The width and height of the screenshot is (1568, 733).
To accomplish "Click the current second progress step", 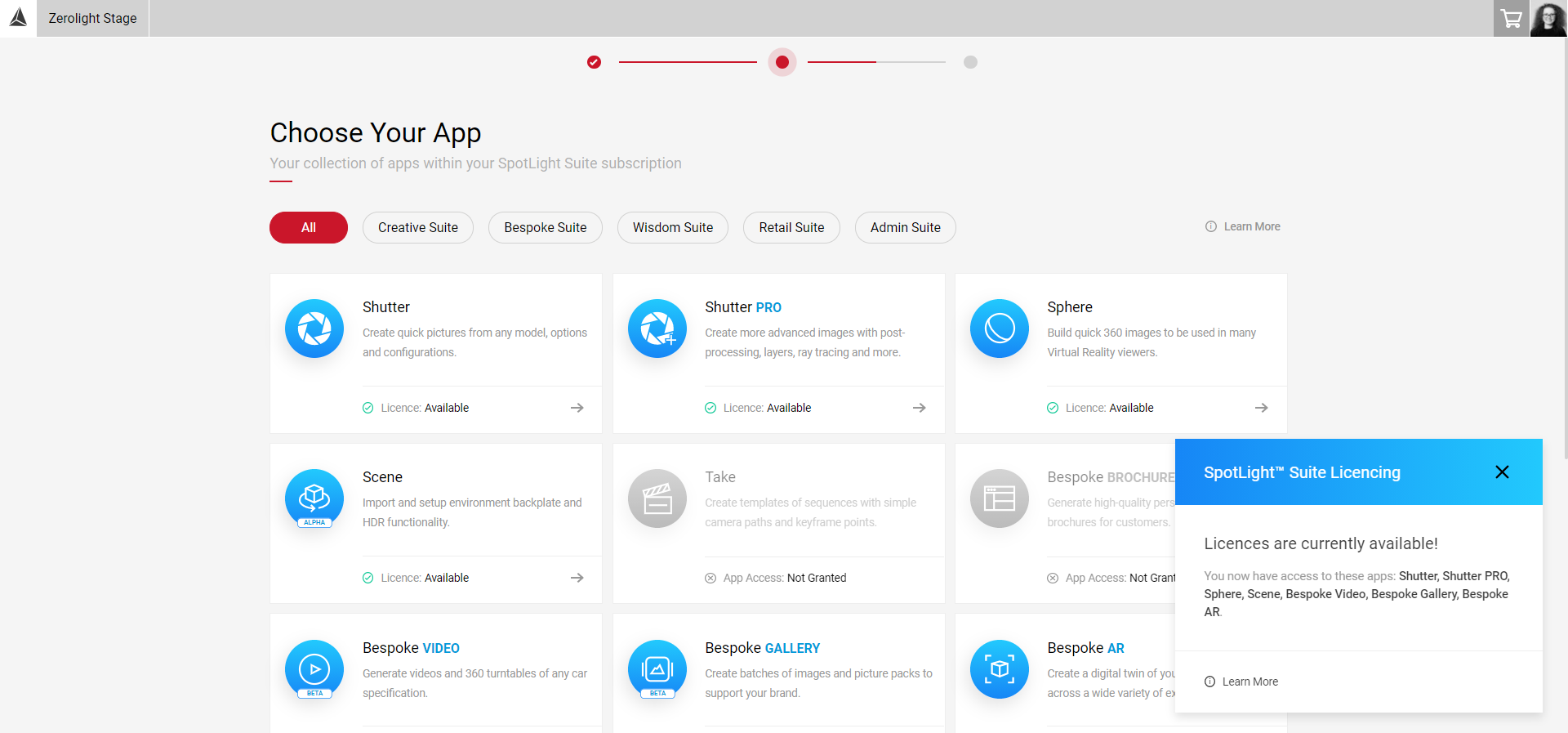I will tap(782, 62).
